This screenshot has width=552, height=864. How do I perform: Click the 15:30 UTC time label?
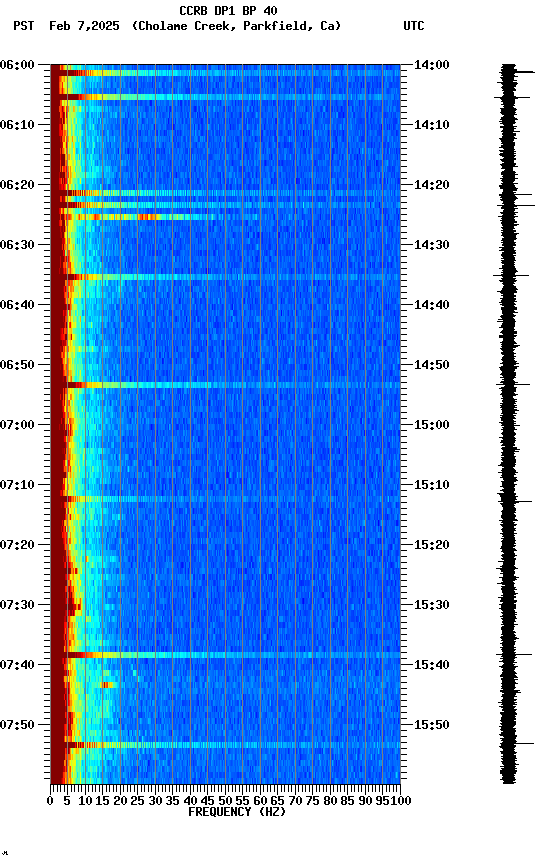click(x=432, y=606)
